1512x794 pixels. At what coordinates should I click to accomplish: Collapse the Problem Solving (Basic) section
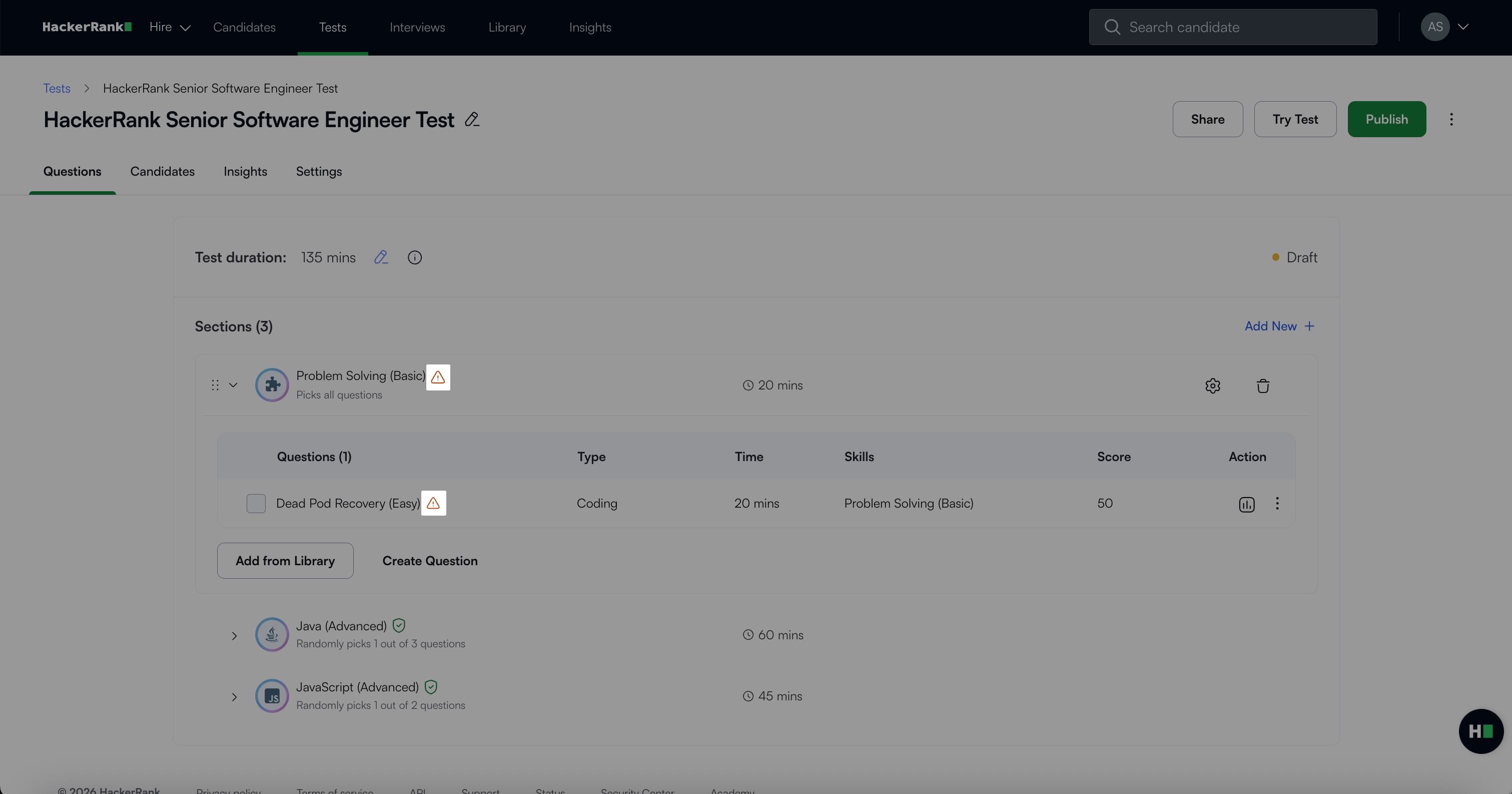tap(233, 385)
